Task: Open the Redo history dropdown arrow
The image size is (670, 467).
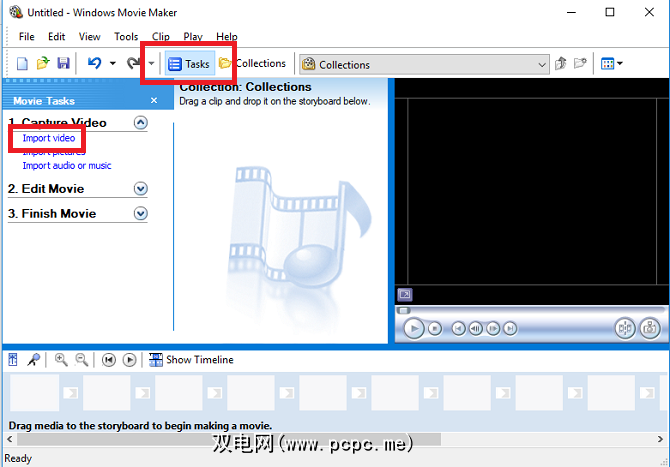Action: coord(151,64)
